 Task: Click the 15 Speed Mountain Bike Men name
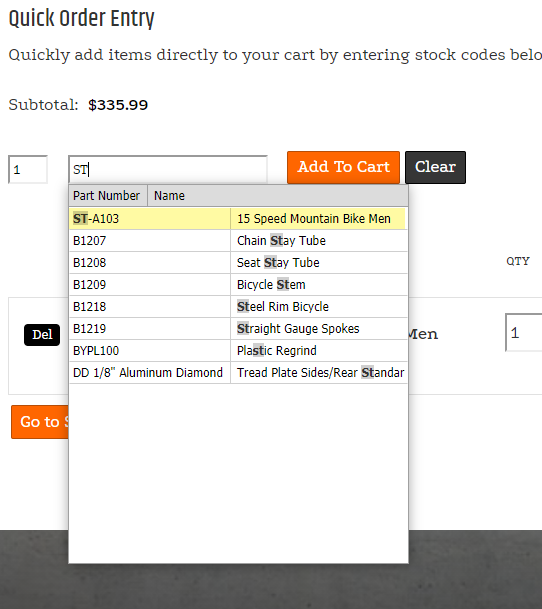(314, 219)
